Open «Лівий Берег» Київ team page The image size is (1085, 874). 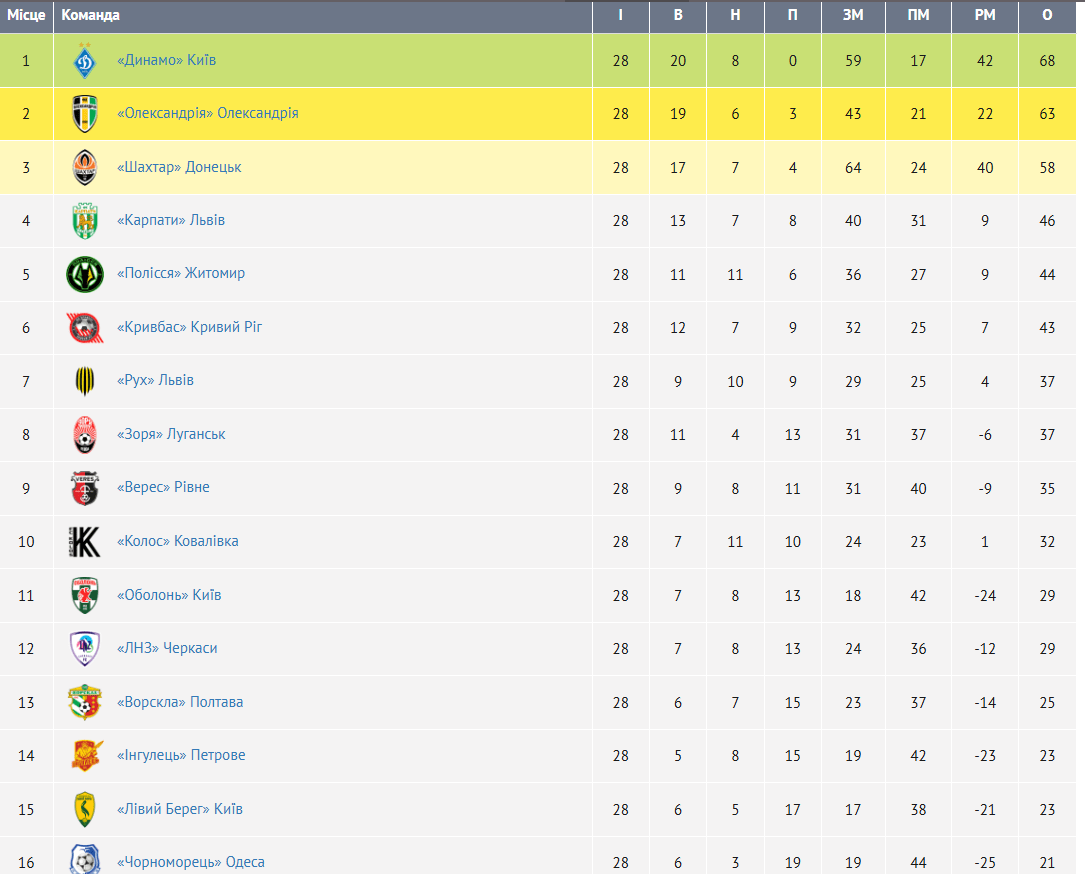(x=179, y=809)
